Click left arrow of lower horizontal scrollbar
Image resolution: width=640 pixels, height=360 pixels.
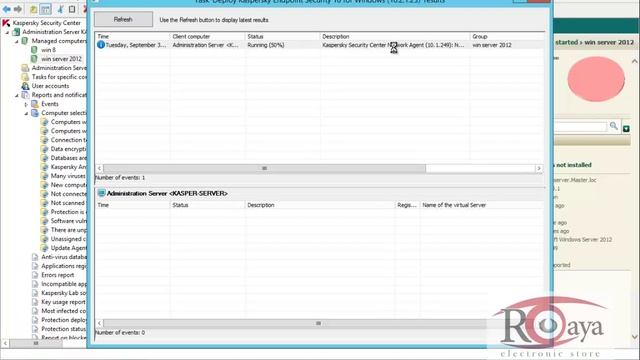(x=100, y=323)
